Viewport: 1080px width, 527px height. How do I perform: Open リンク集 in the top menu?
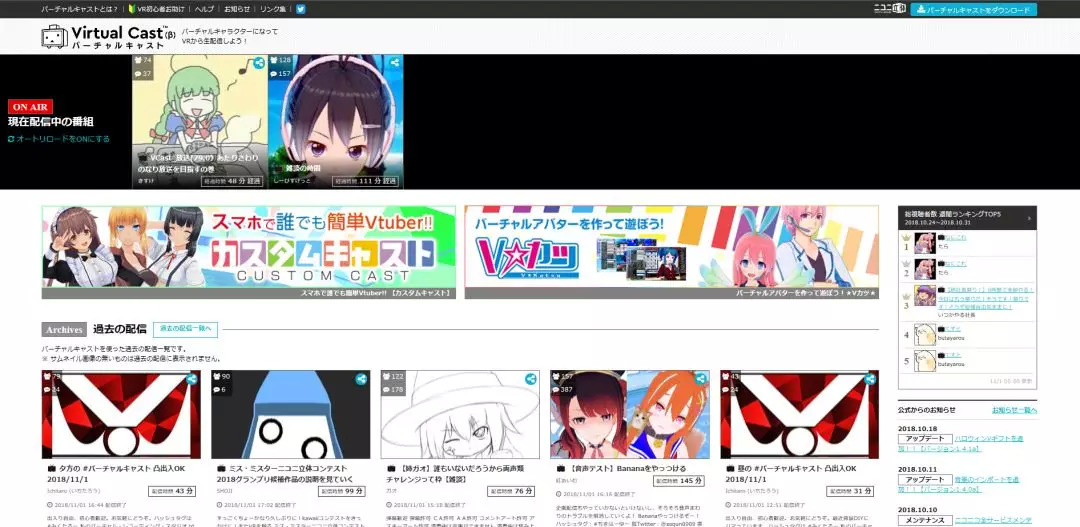point(273,9)
